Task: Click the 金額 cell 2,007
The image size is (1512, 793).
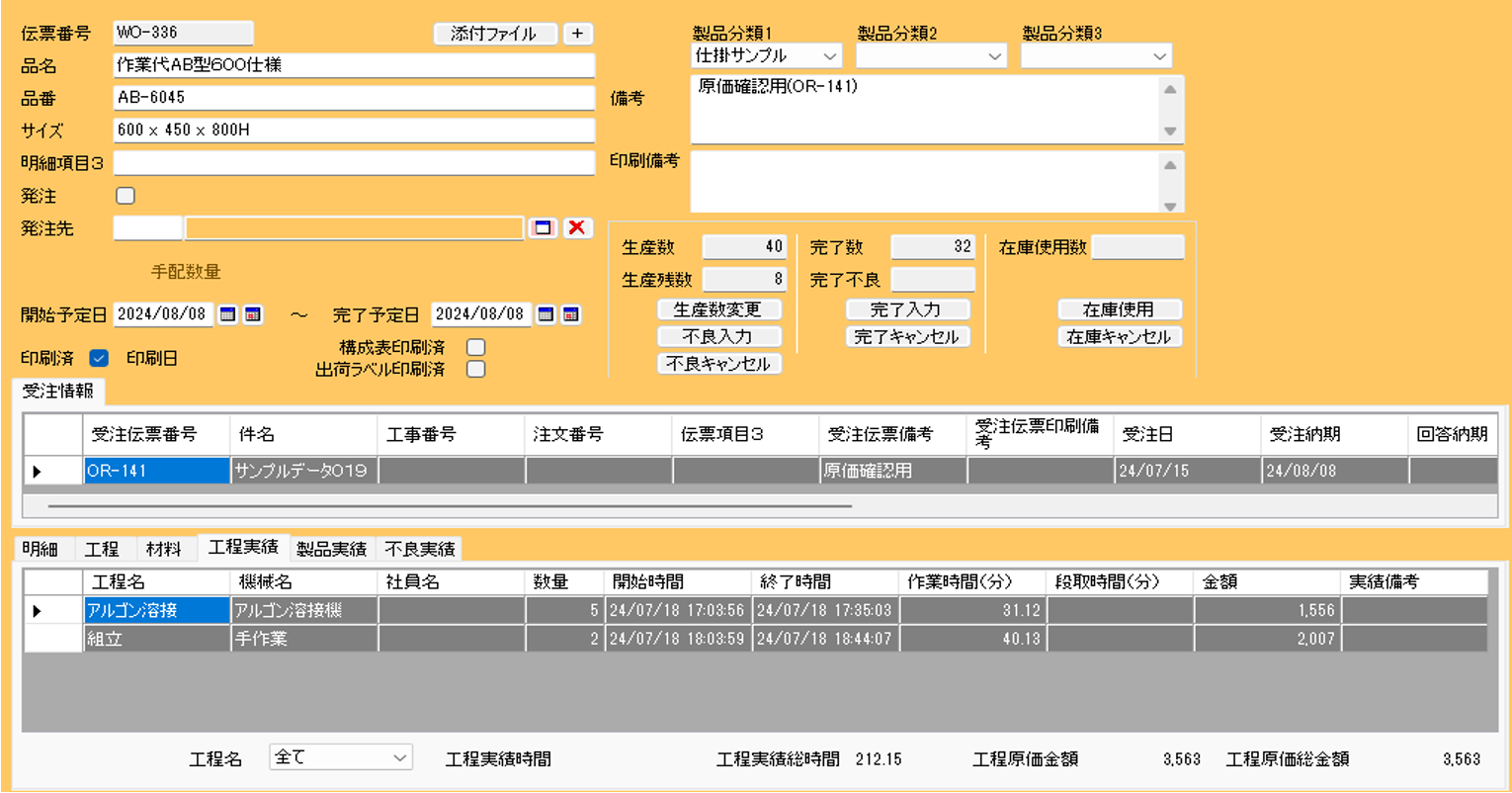Action: click(1267, 639)
